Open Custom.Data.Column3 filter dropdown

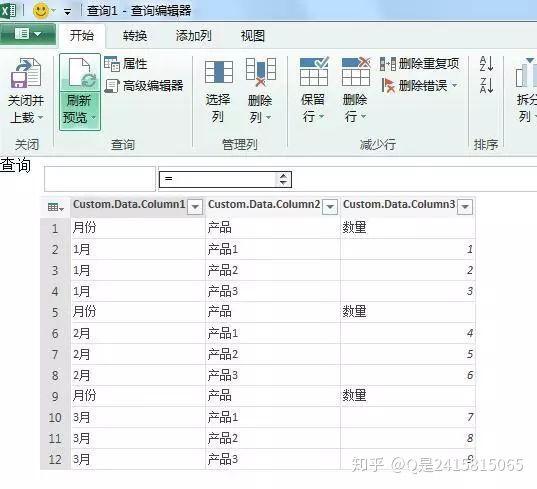[x=465, y=206]
